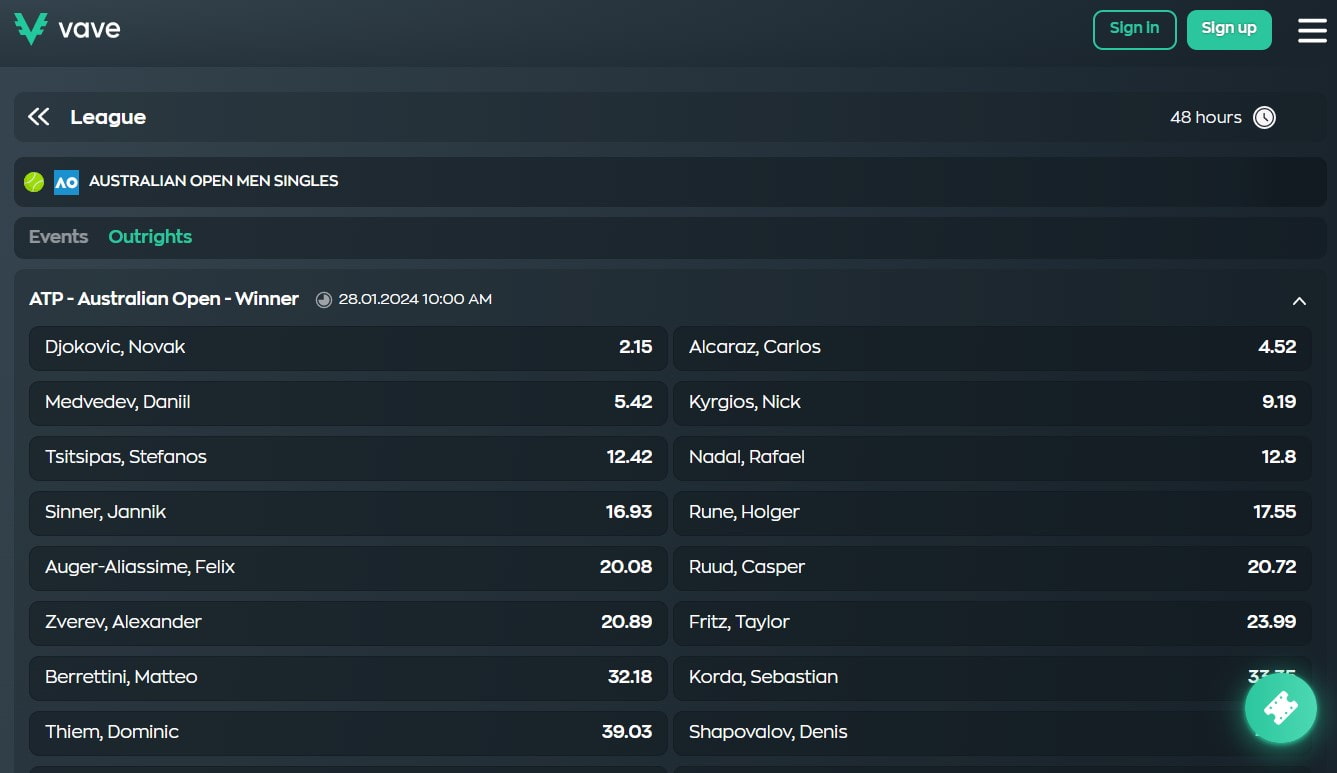Pick Tsitsipas, Stefanos at 12.42
The image size is (1337, 773).
(x=348, y=457)
